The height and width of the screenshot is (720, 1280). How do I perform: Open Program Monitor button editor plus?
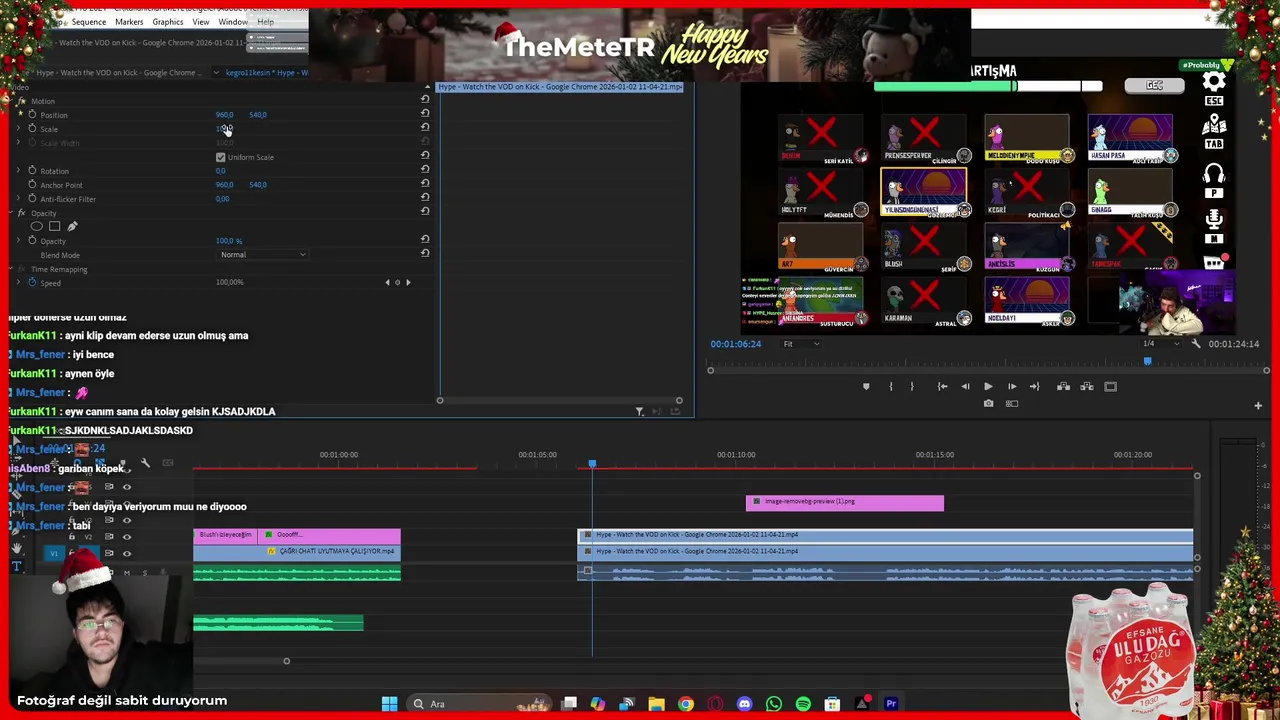(1258, 405)
